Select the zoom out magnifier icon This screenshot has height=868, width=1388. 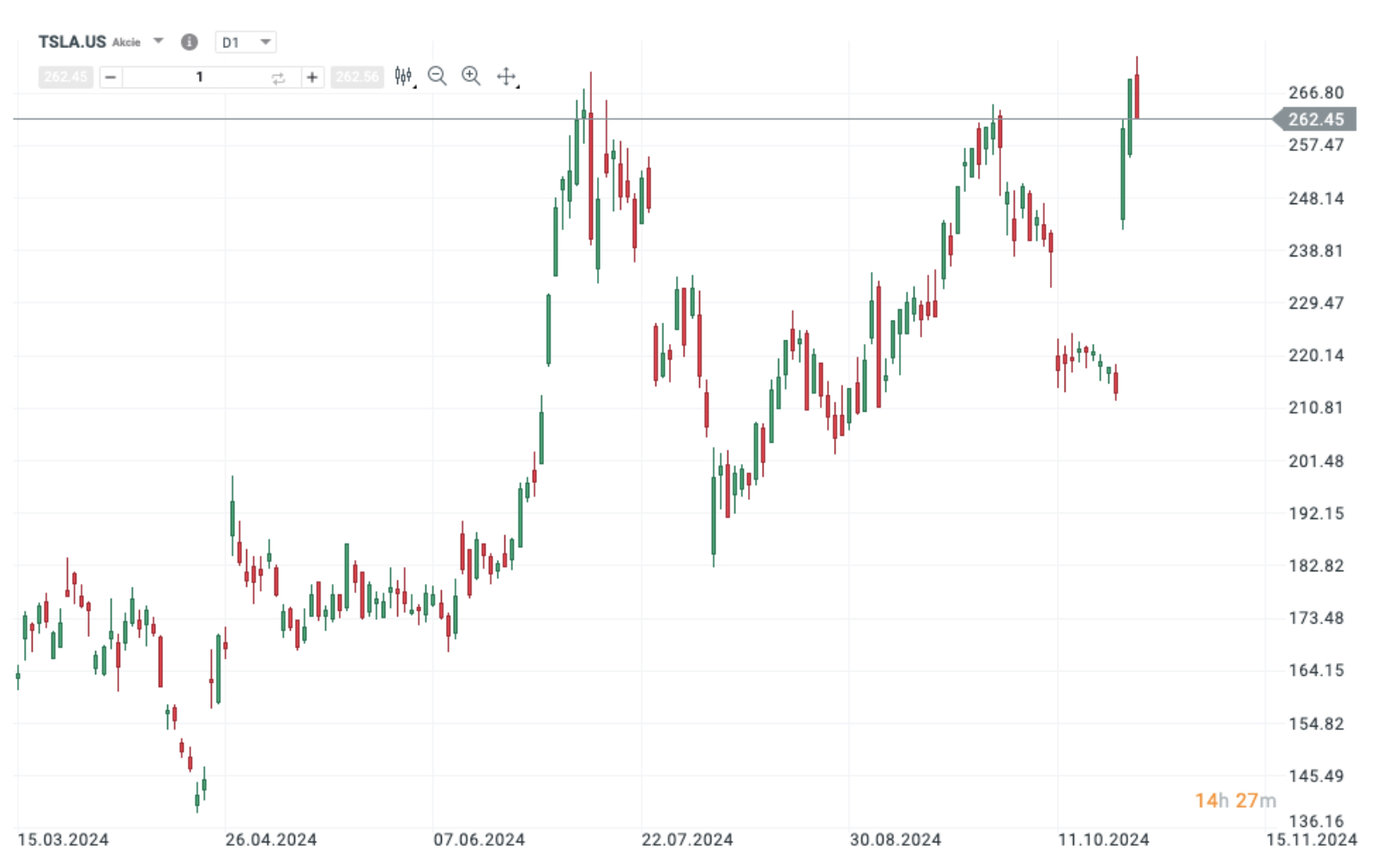[x=438, y=76]
